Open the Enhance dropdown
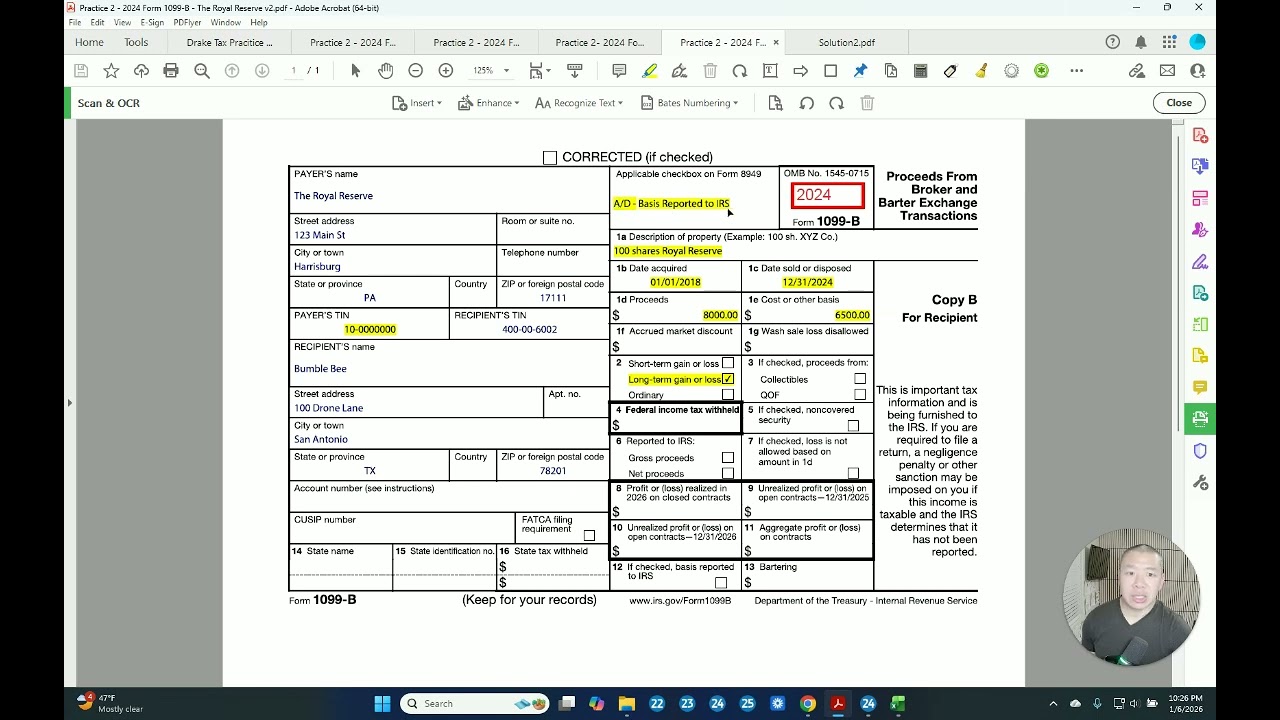Screen dimensions: 1280x720 point(488,103)
